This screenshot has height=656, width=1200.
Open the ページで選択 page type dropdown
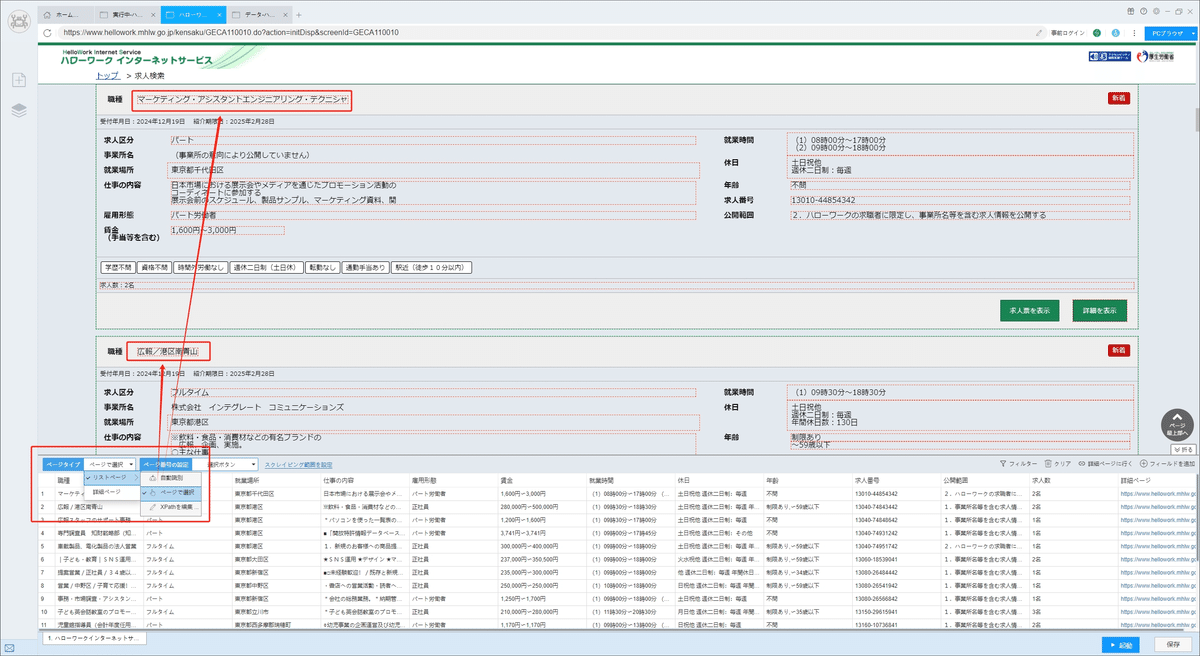tap(109, 465)
